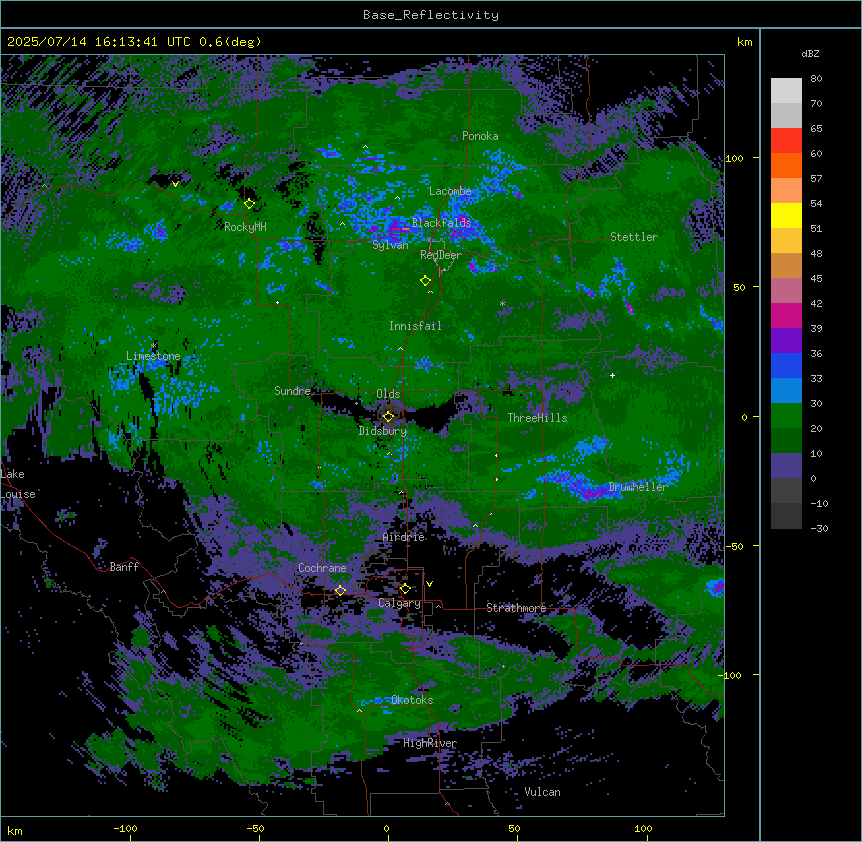Select the Cochrane label
Viewport: 862px width, 842px height.
[x=322, y=568]
